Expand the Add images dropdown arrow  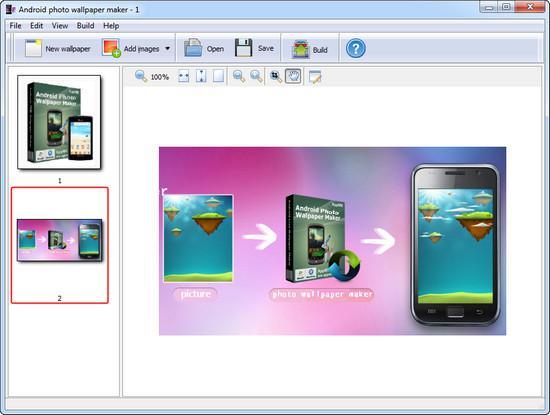pyautogui.click(x=168, y=48)
